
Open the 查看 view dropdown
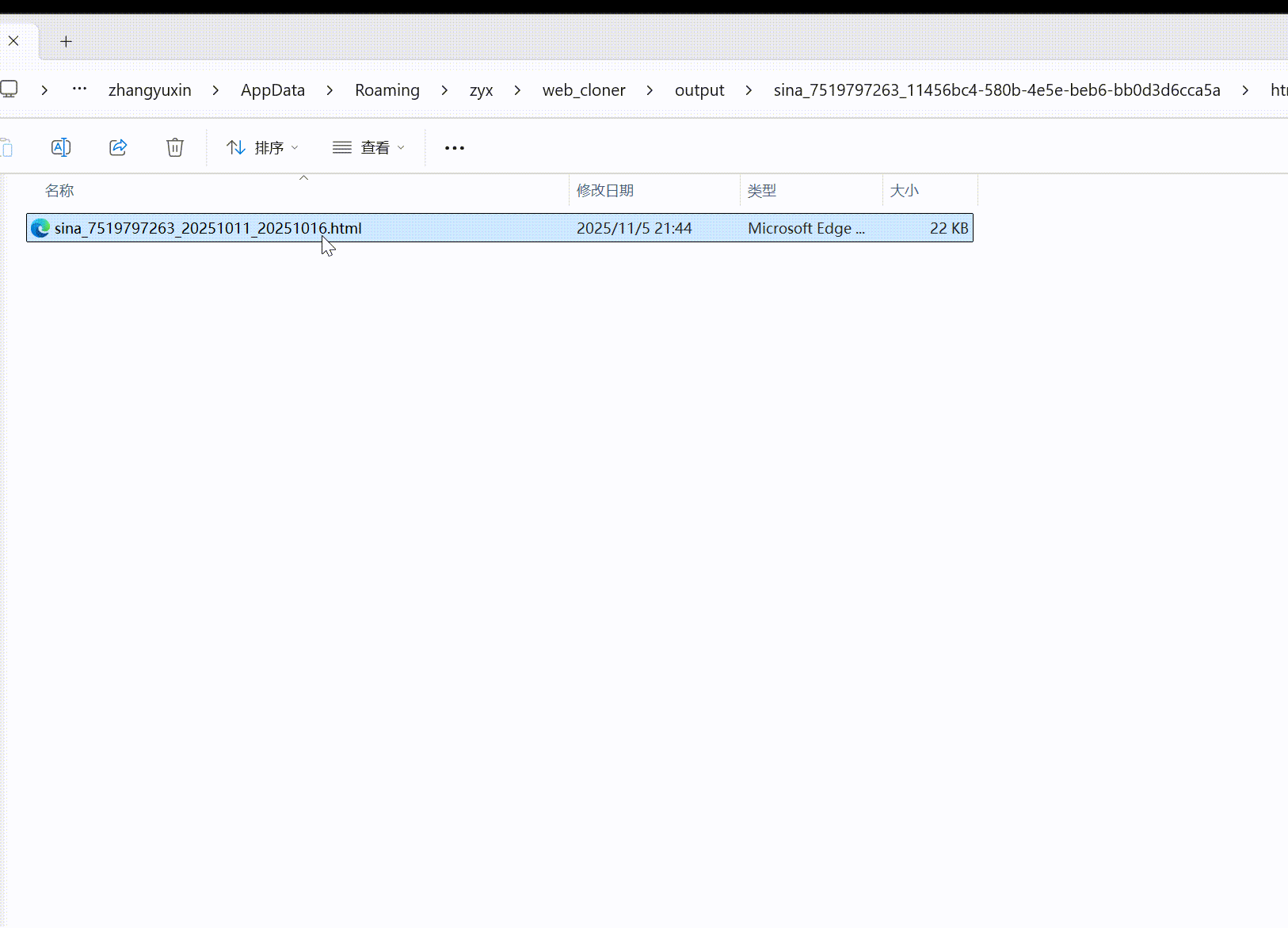(368, 148)
